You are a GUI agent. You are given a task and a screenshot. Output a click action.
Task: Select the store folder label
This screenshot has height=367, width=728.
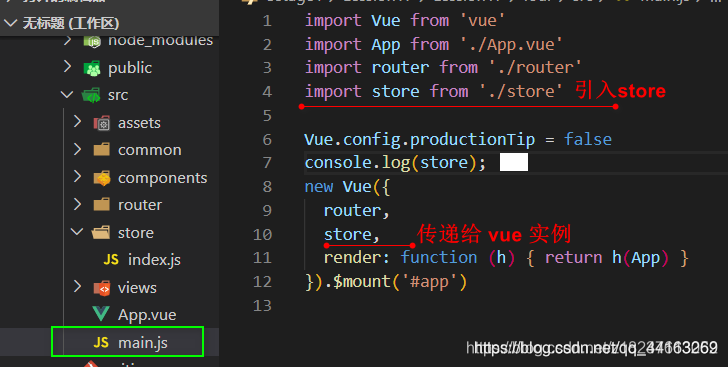point(136,233)
